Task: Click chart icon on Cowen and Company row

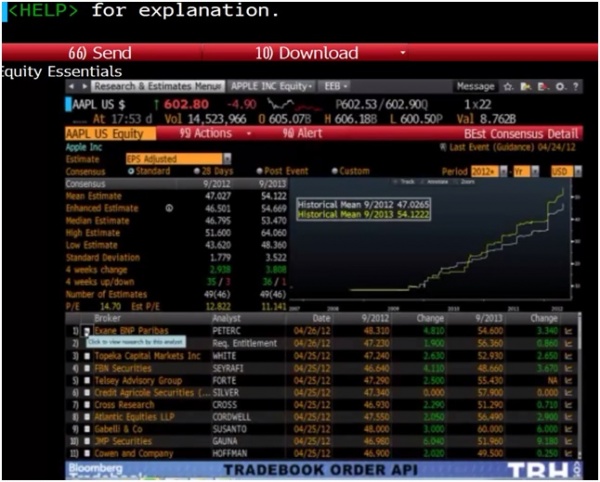Action: [x=568, y=453]
